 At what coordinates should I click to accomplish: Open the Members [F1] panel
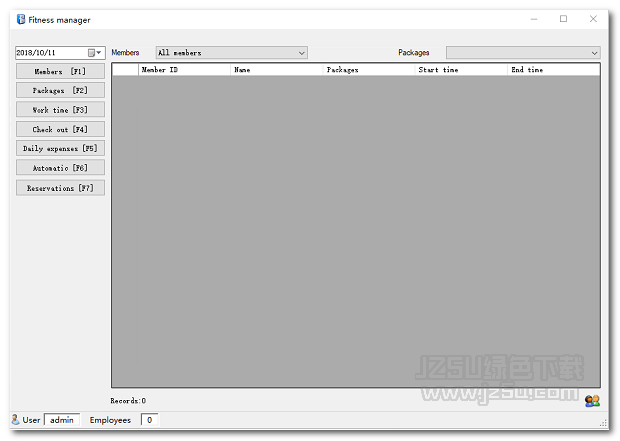(60, 72)
